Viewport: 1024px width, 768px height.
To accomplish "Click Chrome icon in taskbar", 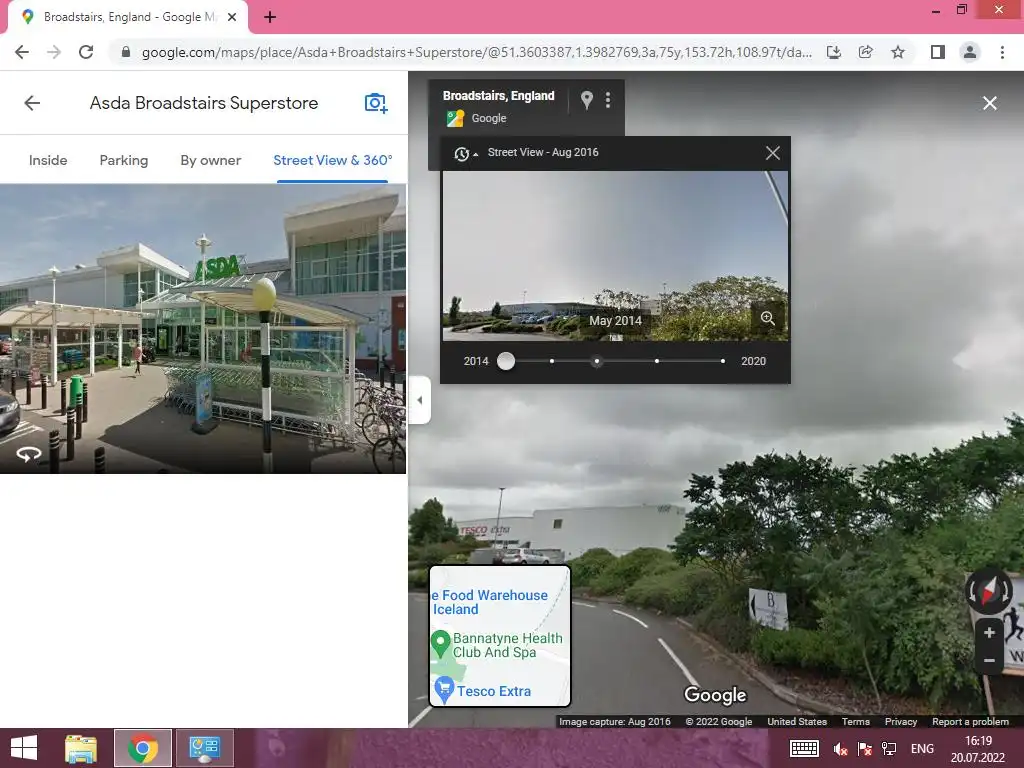I will [x=143, y=748].
